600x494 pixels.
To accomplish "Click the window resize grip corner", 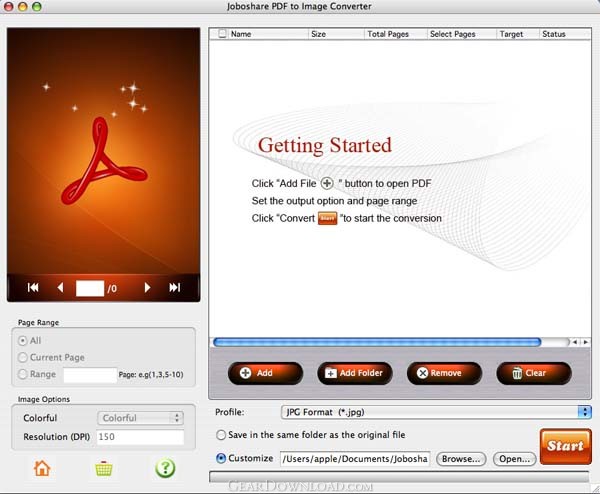I will point(595,489).
